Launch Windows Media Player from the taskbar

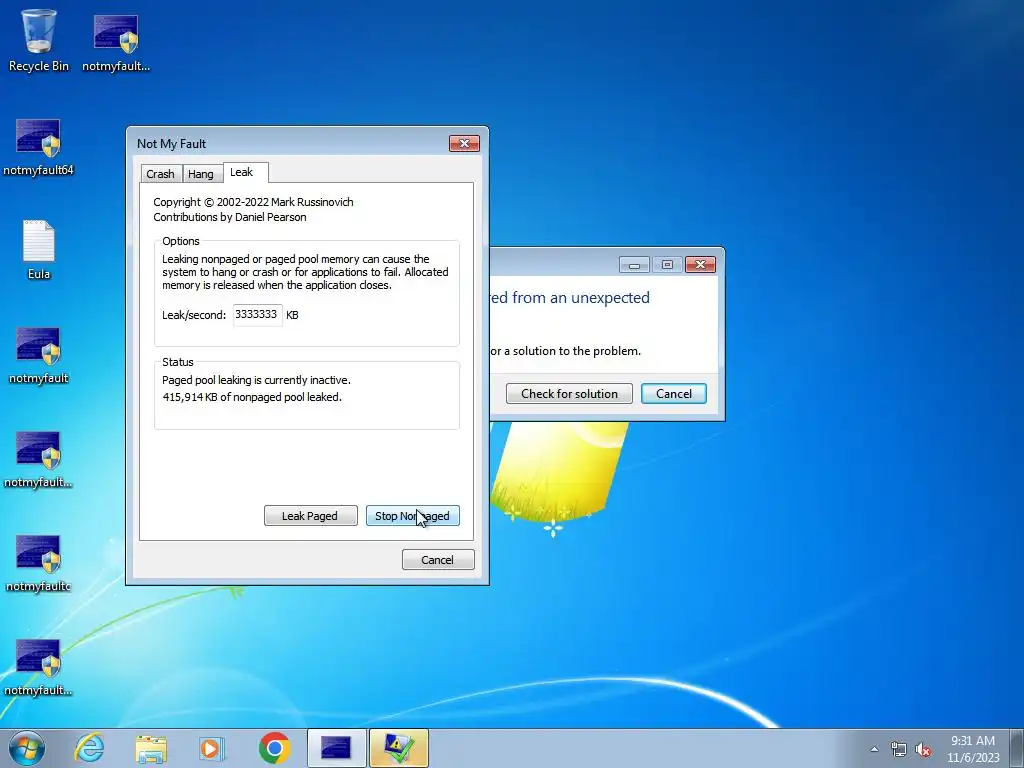[x=212, y=748]
